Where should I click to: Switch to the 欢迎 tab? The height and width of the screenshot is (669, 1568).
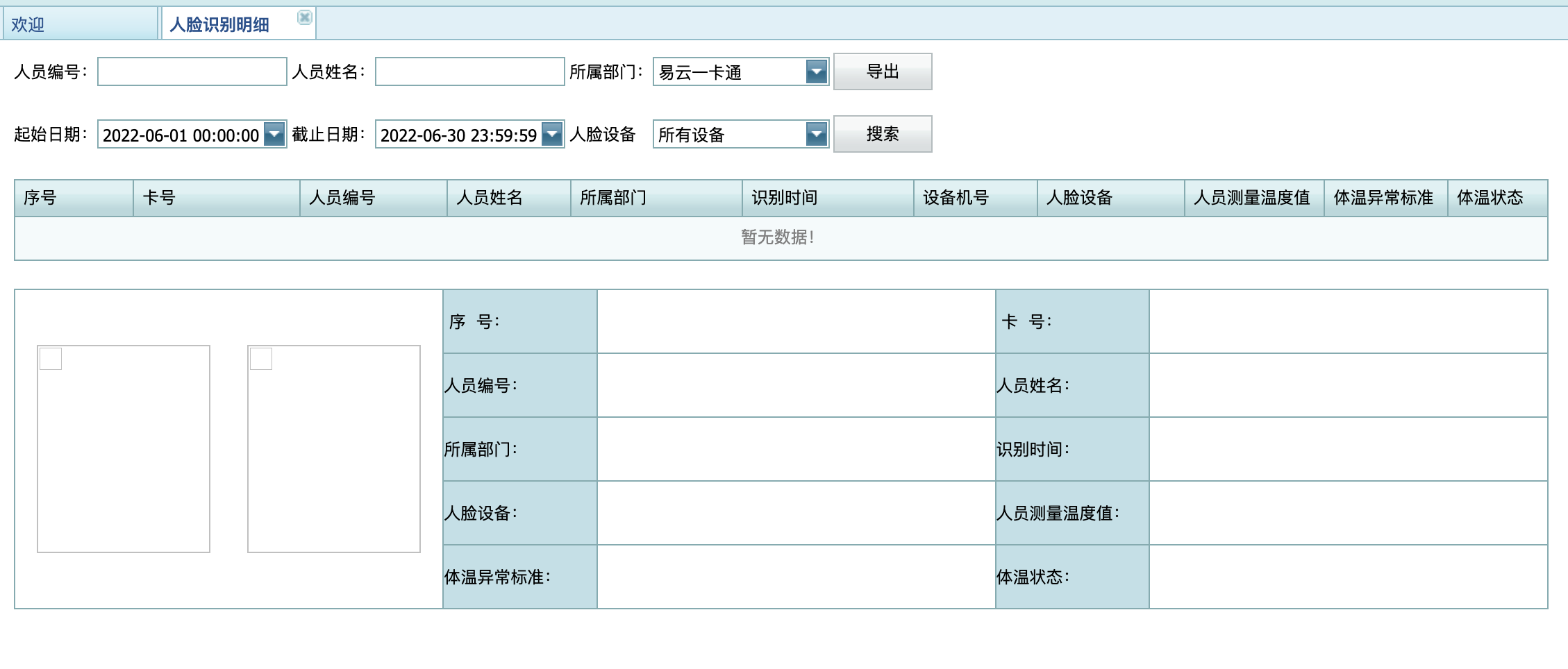80,24
